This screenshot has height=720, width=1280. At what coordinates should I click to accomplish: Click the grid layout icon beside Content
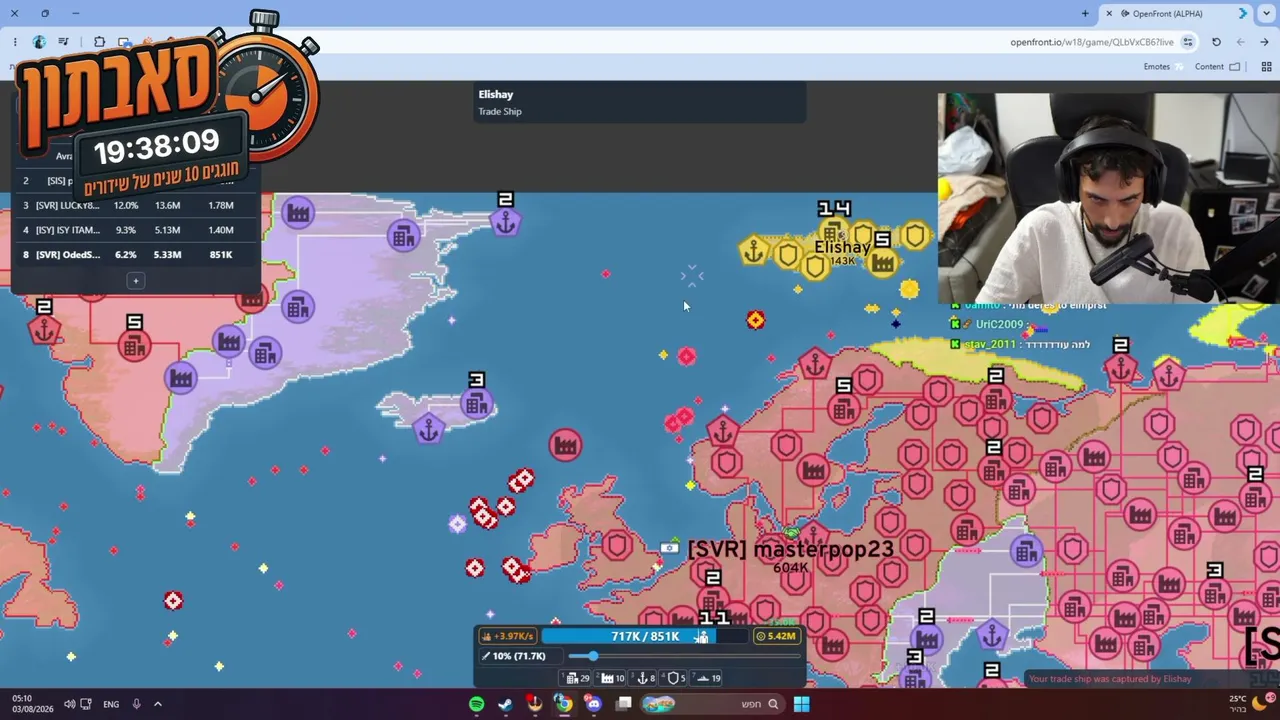pos(1266,67)
